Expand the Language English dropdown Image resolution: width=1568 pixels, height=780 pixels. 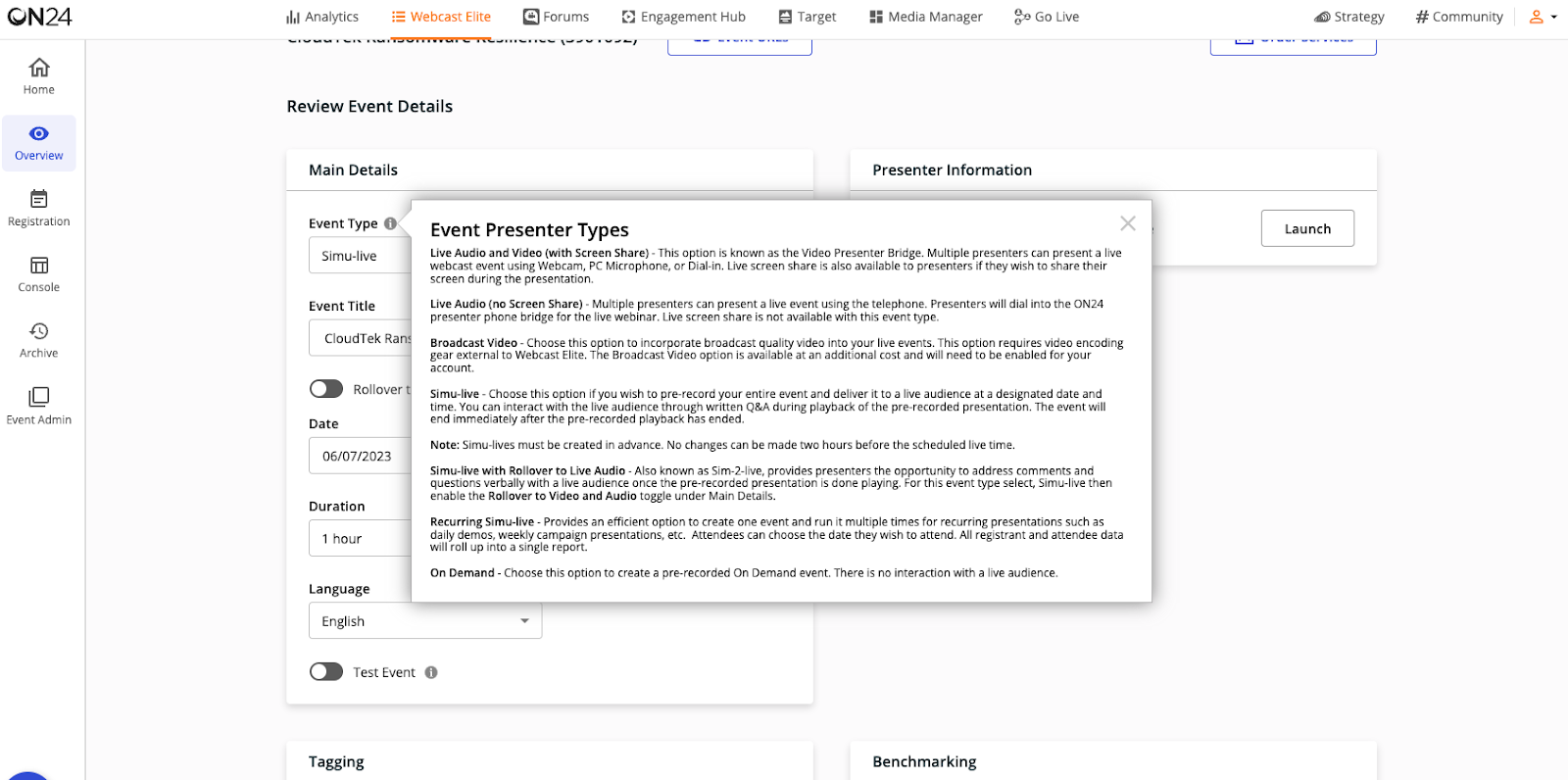(425, 621)
